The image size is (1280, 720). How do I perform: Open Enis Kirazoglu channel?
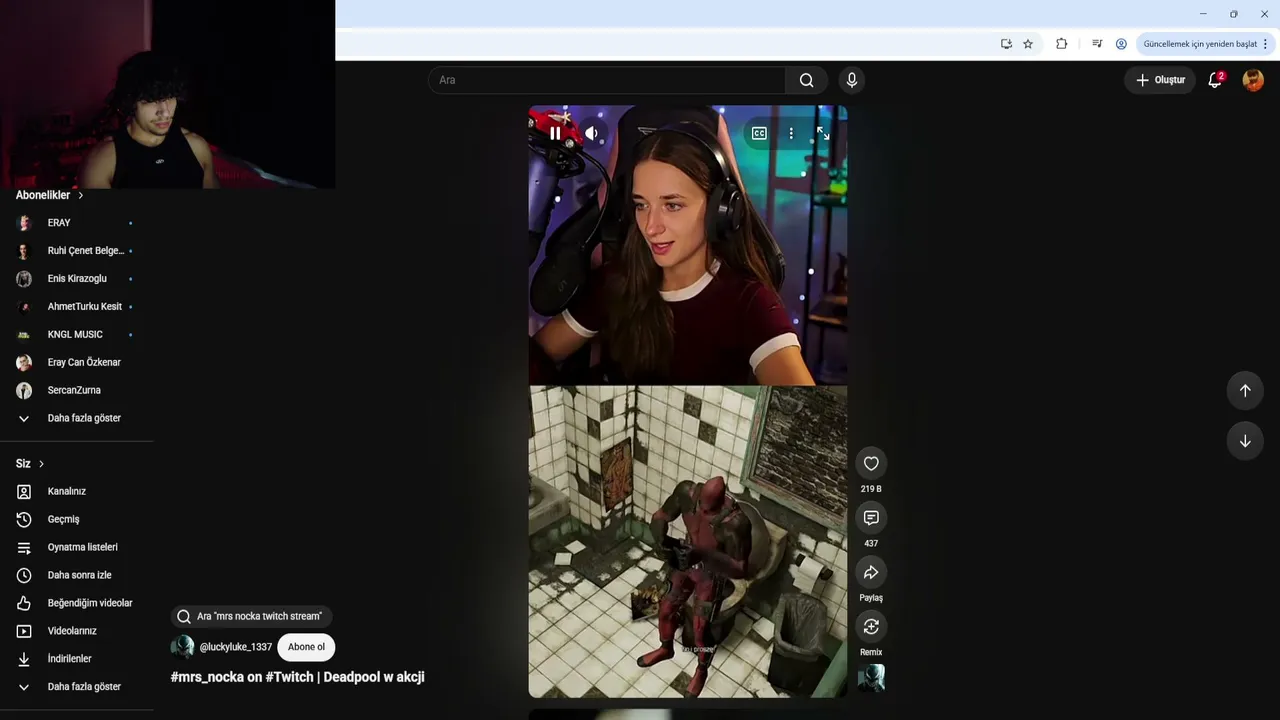coord(77,279)
